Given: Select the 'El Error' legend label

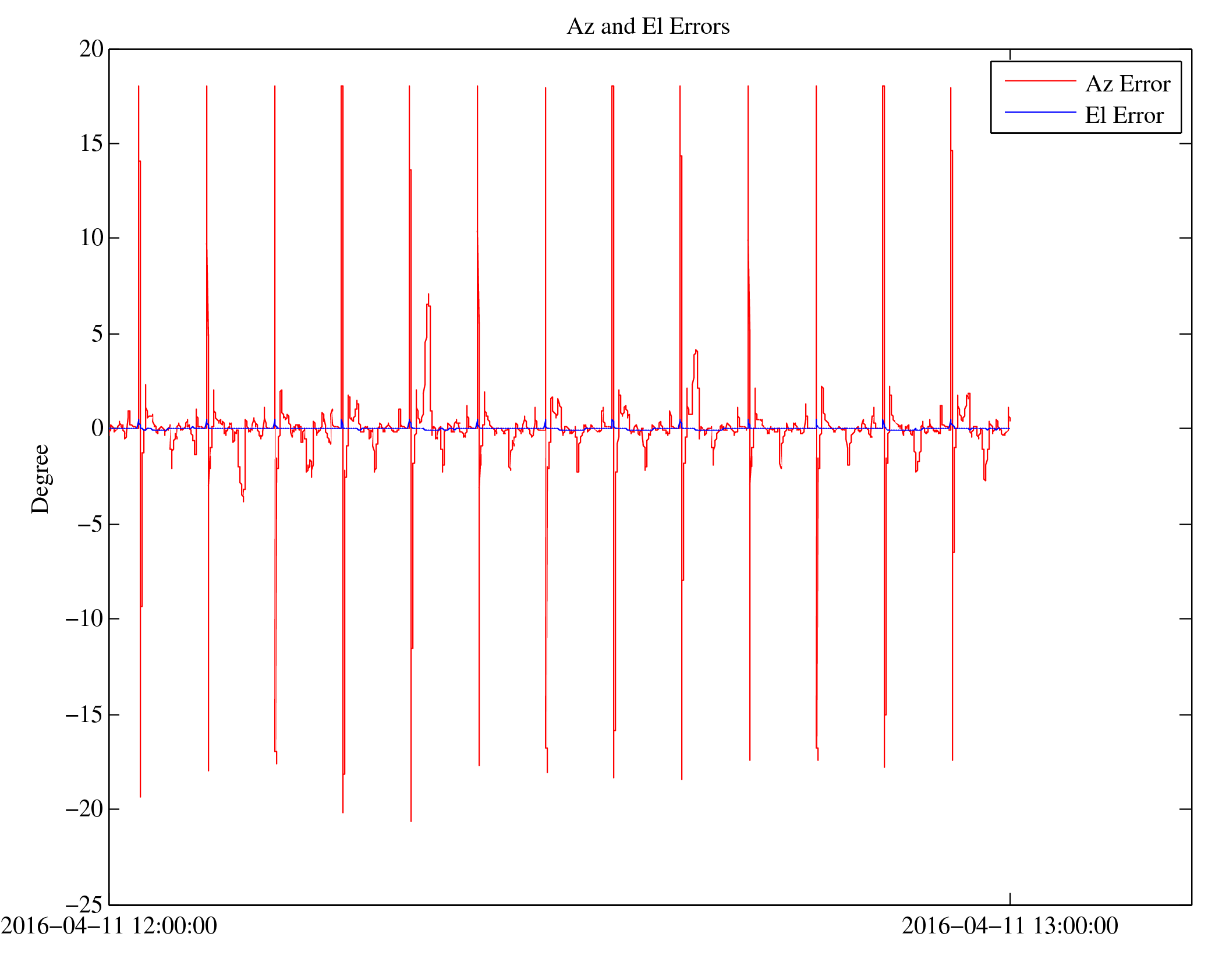Looking at the screenshot, I should (x=1124, y=116).
